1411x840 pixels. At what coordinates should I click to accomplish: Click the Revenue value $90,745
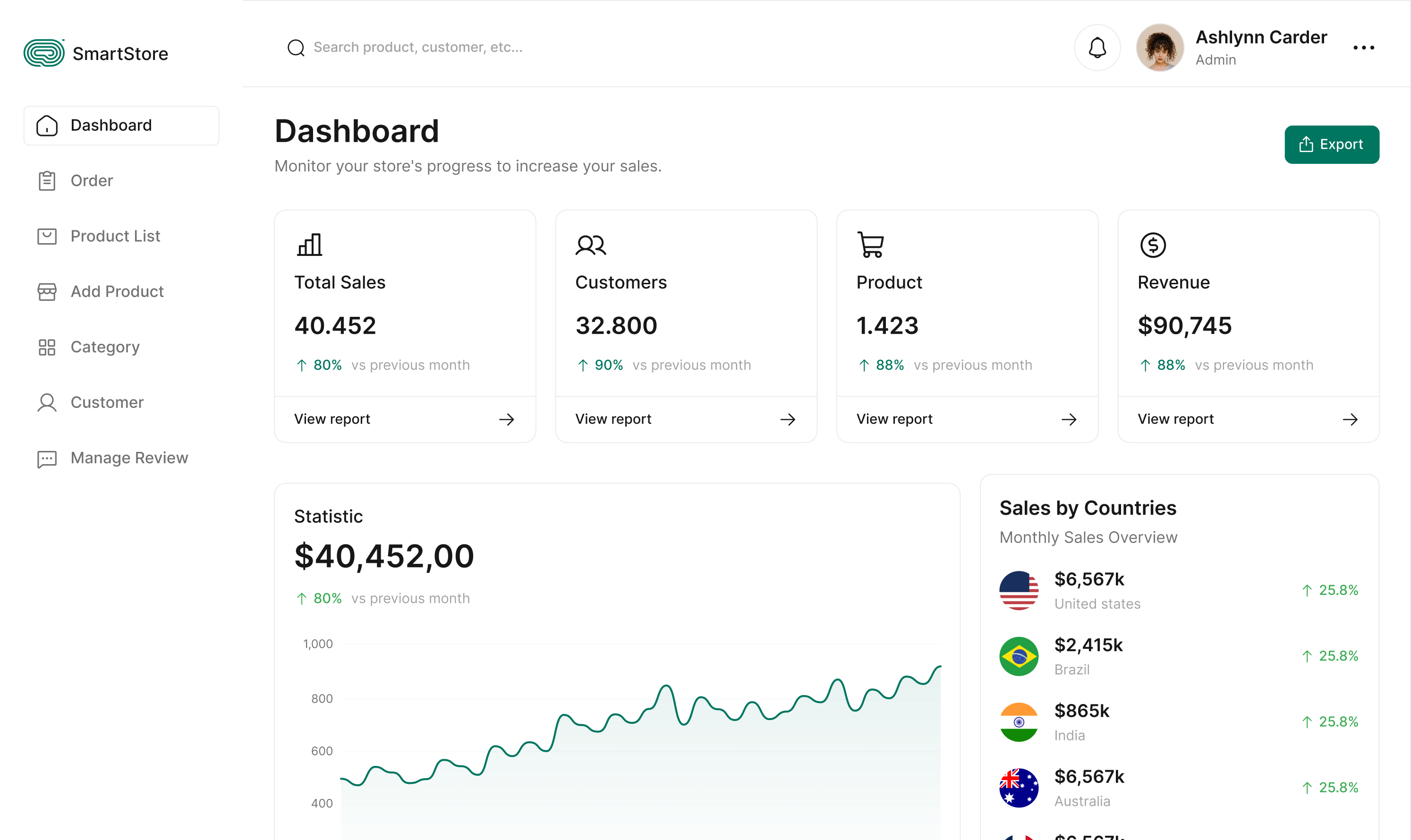pyautogui.click(x=1185, y=325)
